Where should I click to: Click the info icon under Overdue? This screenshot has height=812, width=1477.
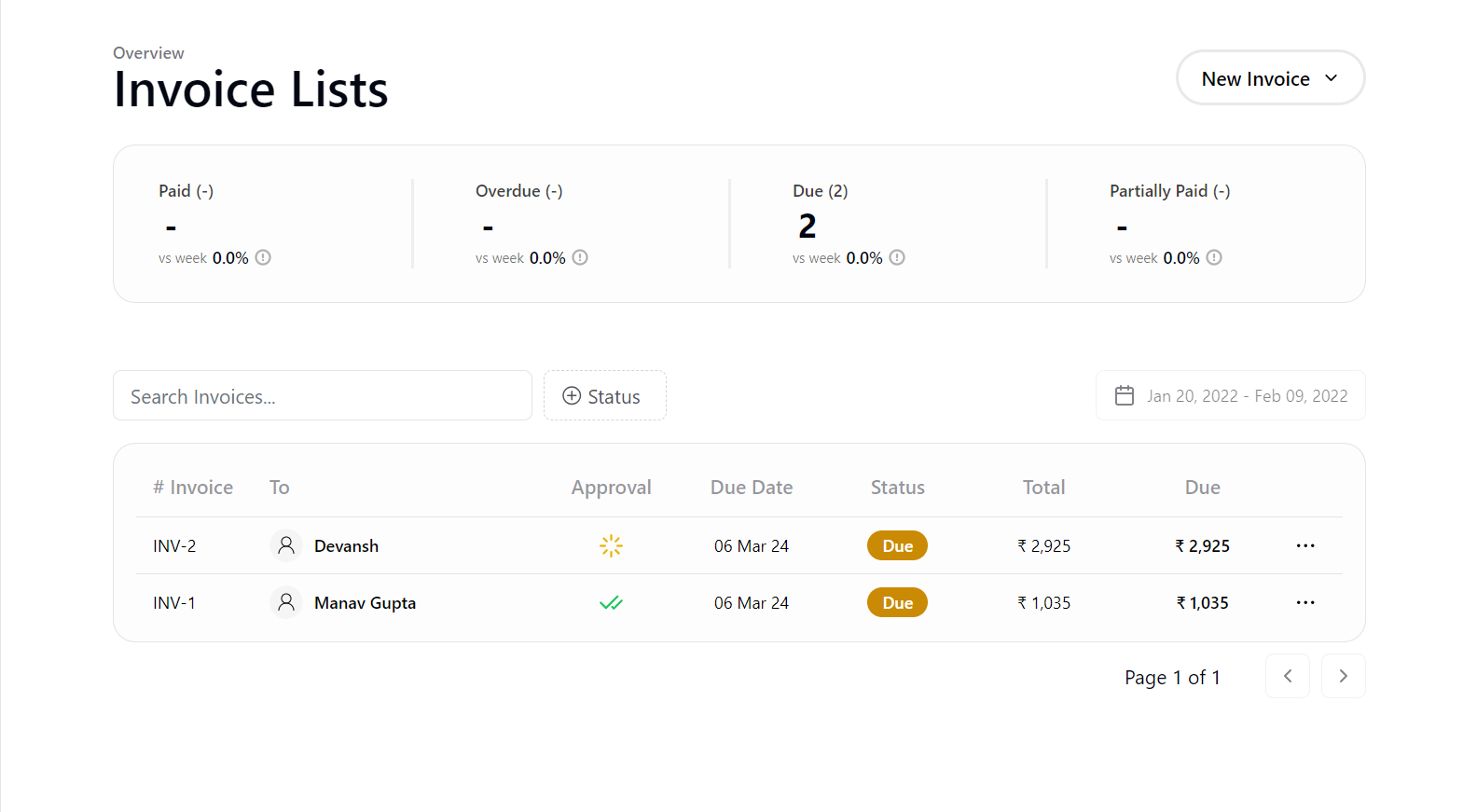[x=580, y=258]
